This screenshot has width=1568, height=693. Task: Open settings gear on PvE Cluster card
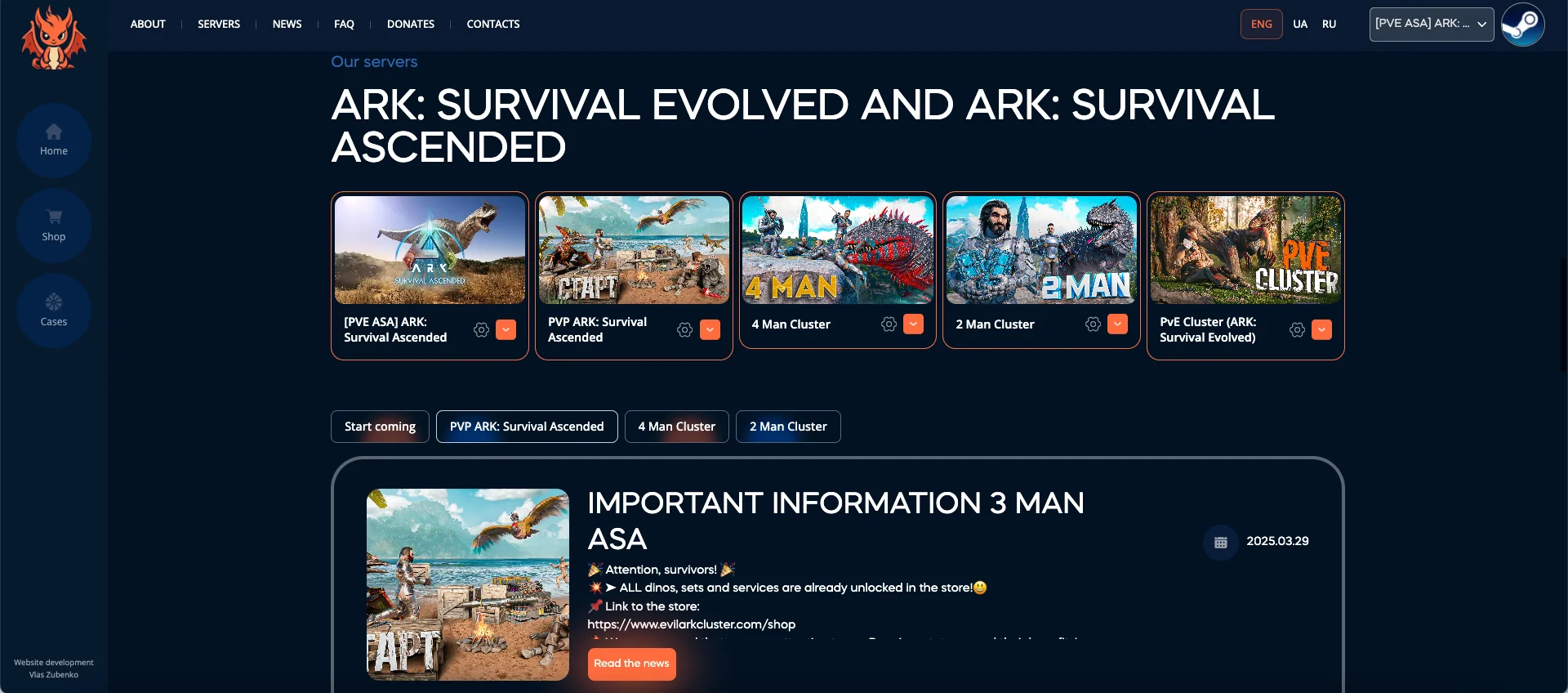(1297, 329)
